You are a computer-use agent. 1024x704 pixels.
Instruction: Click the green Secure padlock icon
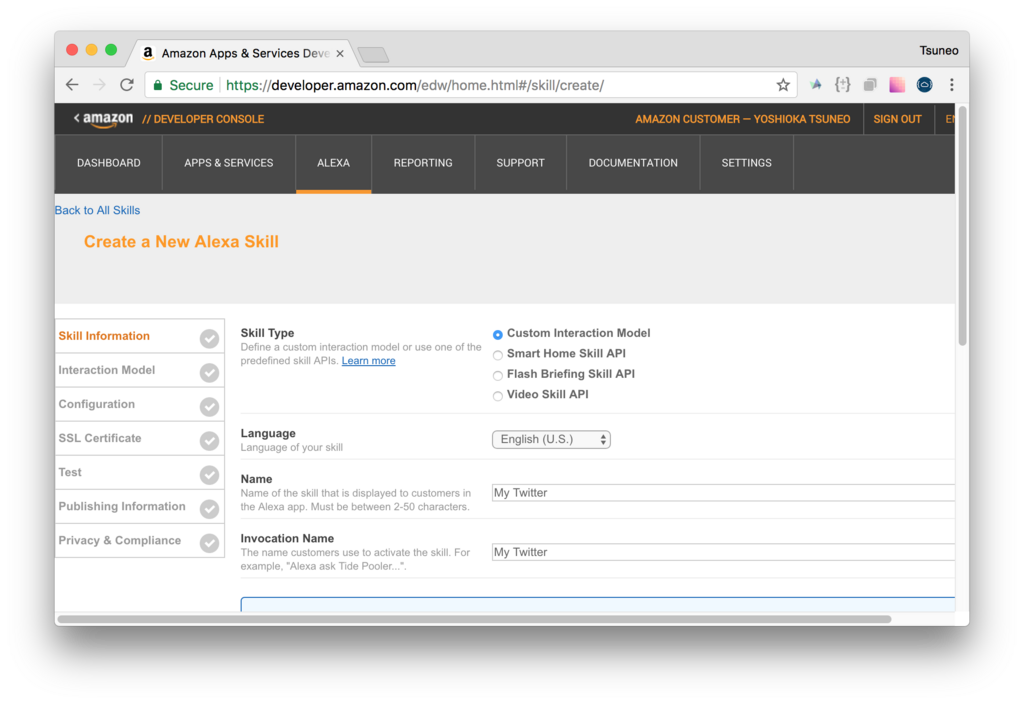(x=157, y=85)
